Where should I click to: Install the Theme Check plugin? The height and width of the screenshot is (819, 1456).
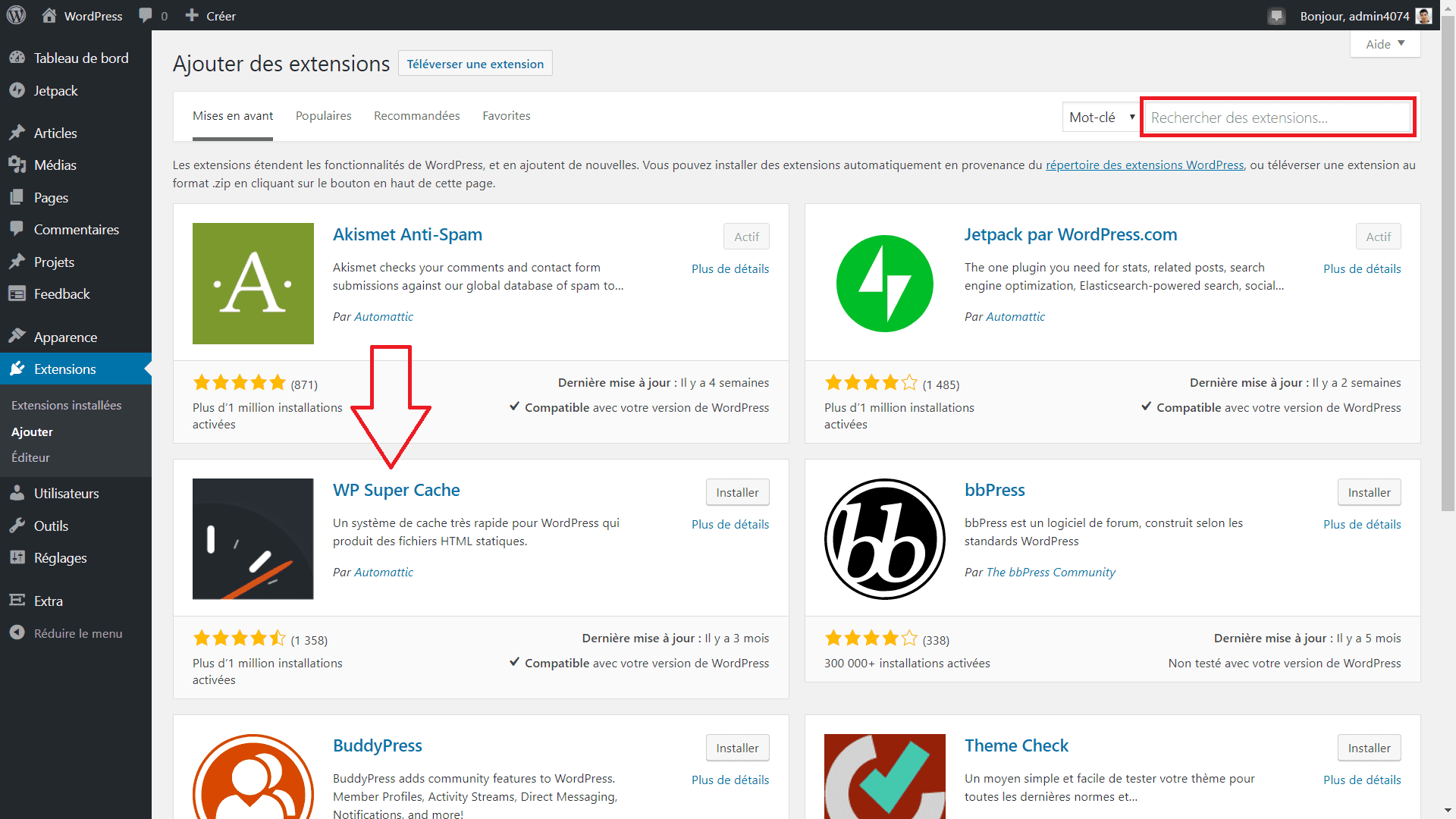coord(1370,748)
